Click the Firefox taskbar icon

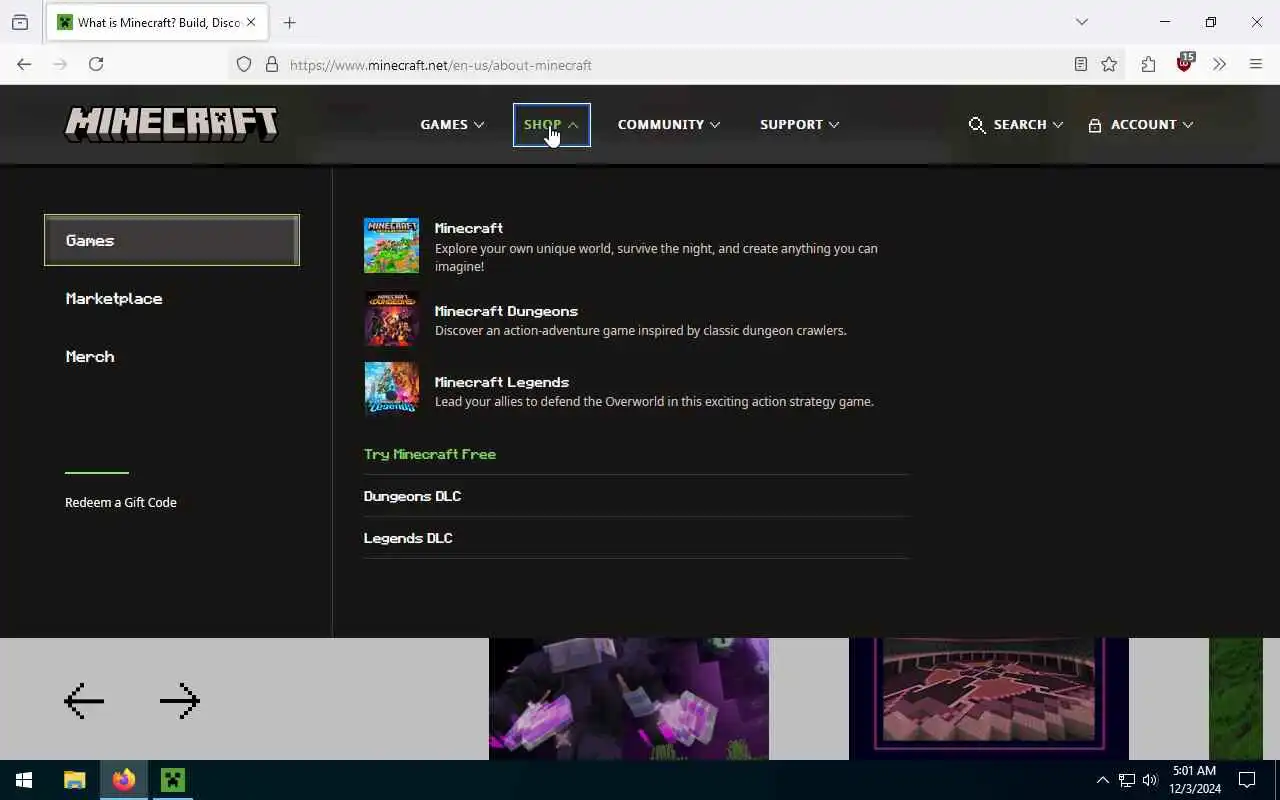(x=124, y=780)
